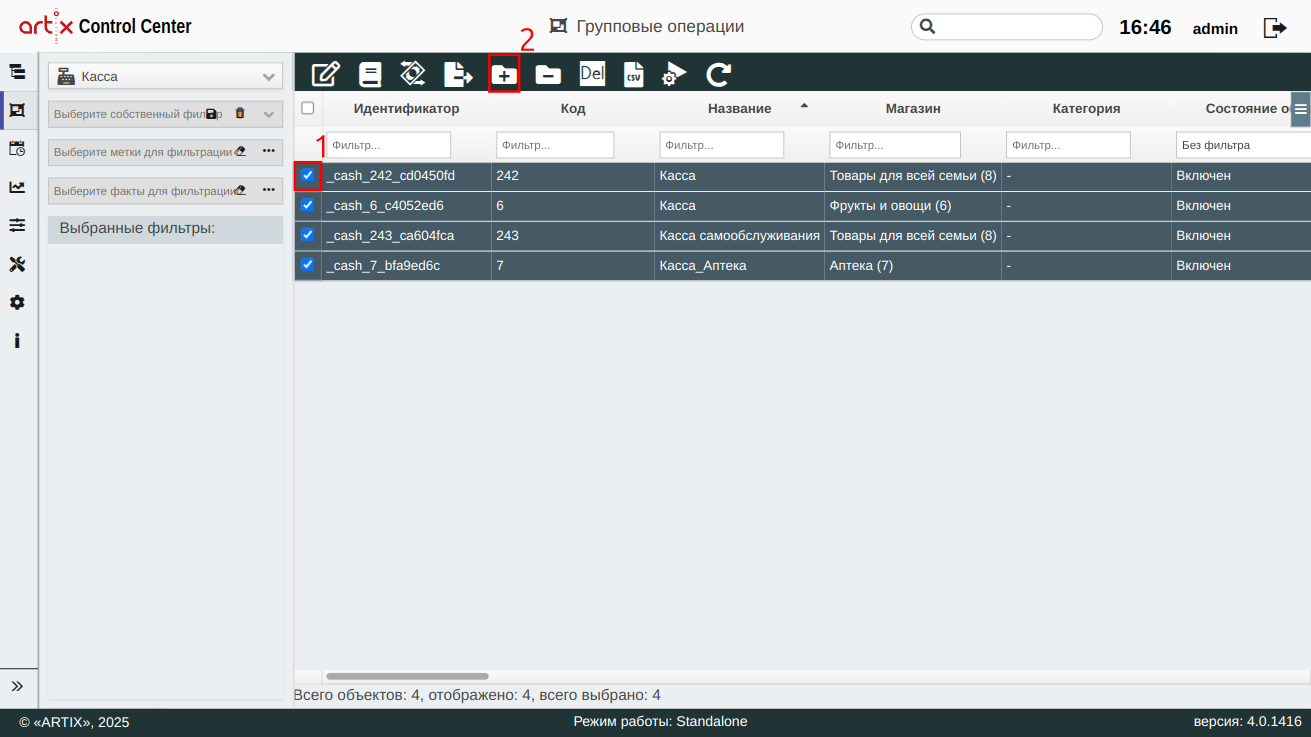Click the logout icon next to admin
This screenshot has width=1311, height=737.
pyautogui.click(x=1275, y=28)
